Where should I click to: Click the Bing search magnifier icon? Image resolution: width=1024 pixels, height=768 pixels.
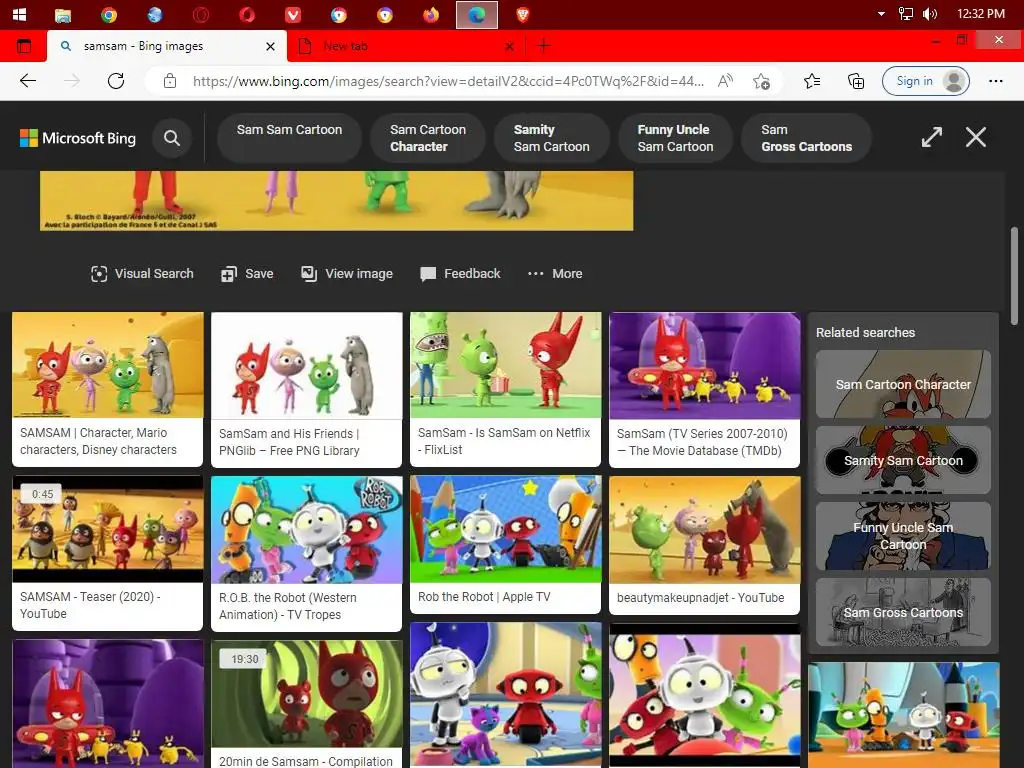pos(172,138)
